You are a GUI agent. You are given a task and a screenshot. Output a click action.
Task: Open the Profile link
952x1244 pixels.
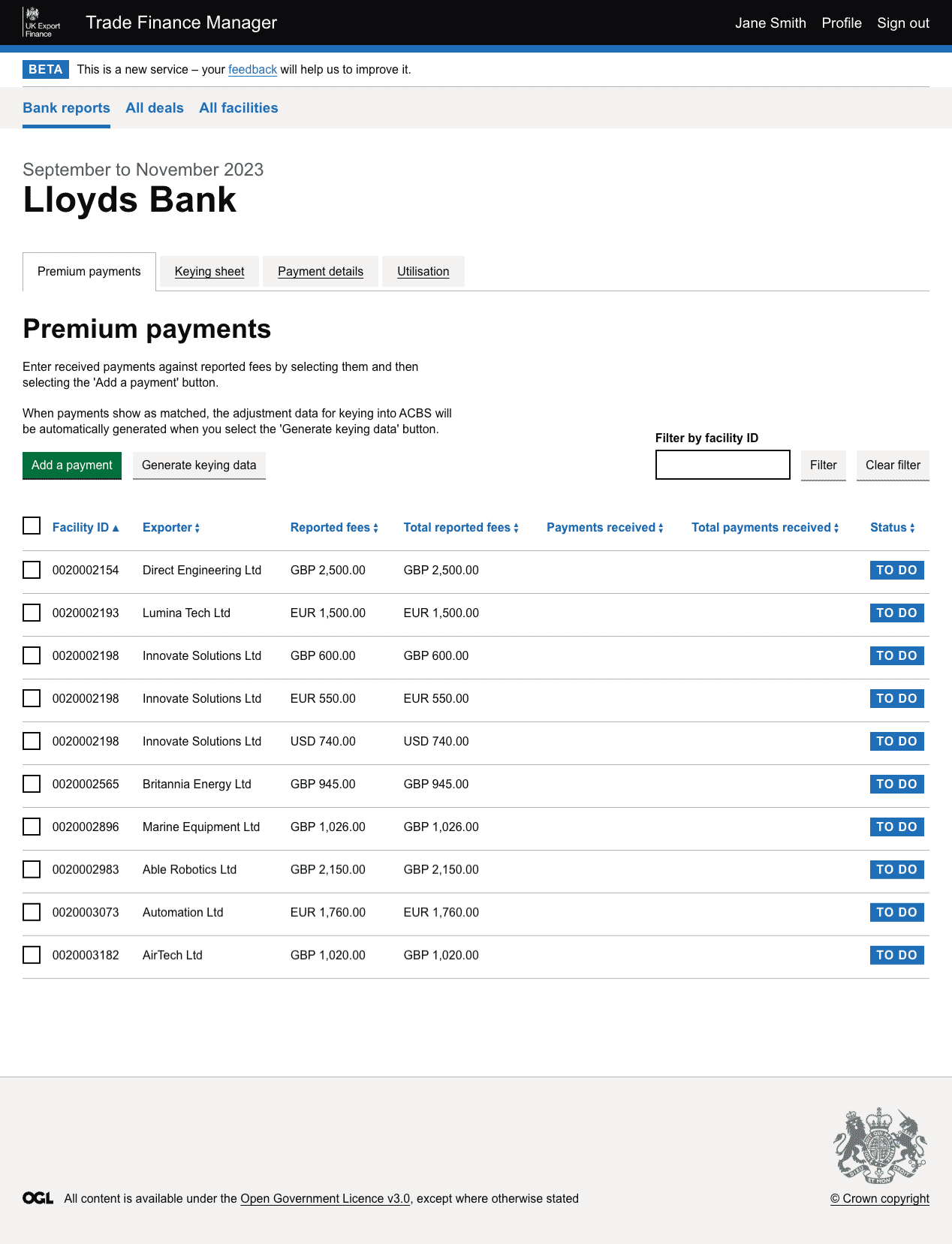point(842,23)
